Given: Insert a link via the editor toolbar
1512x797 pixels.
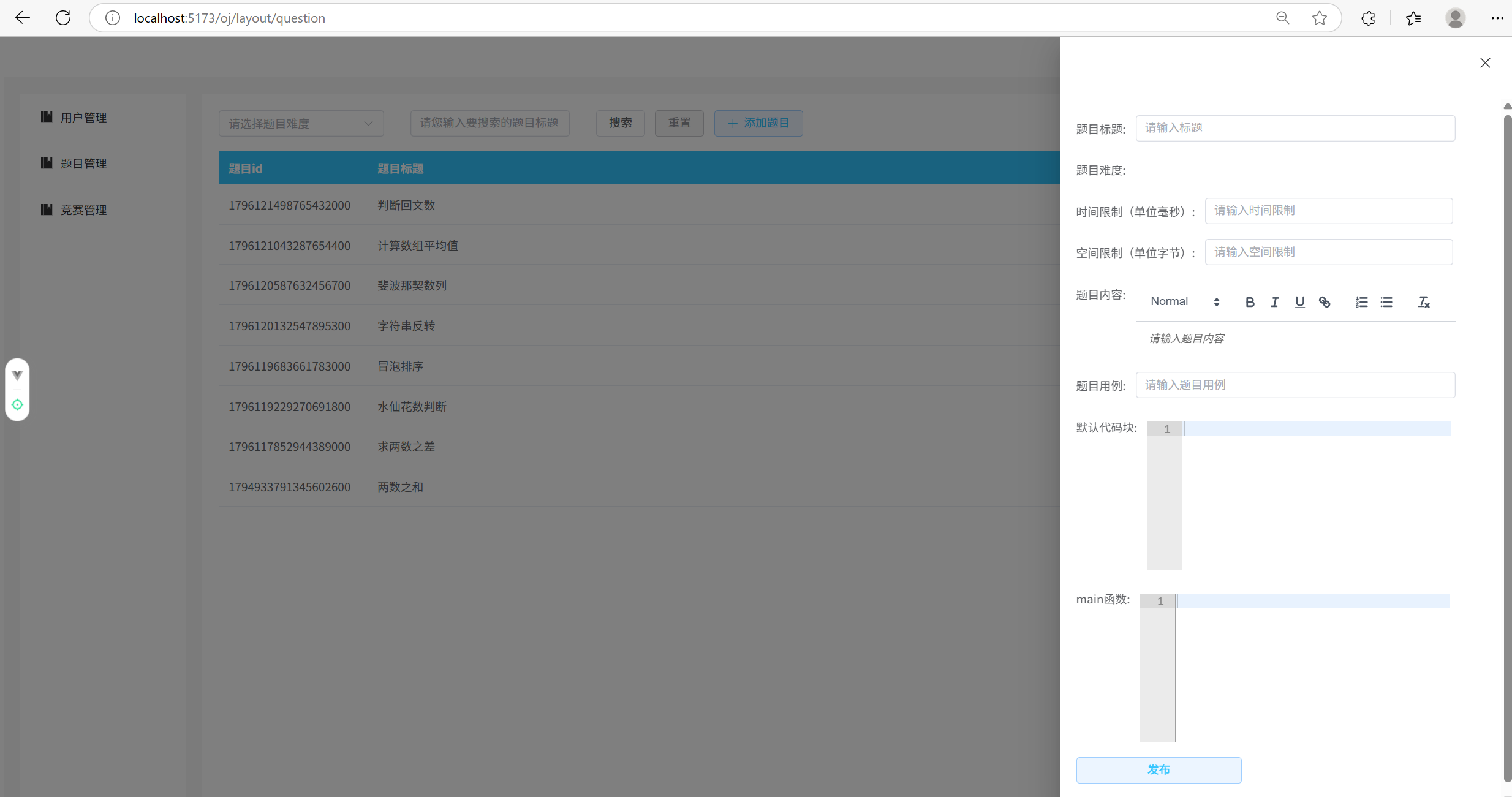Looking at the screenshot, I should [x=1325, y=302].
